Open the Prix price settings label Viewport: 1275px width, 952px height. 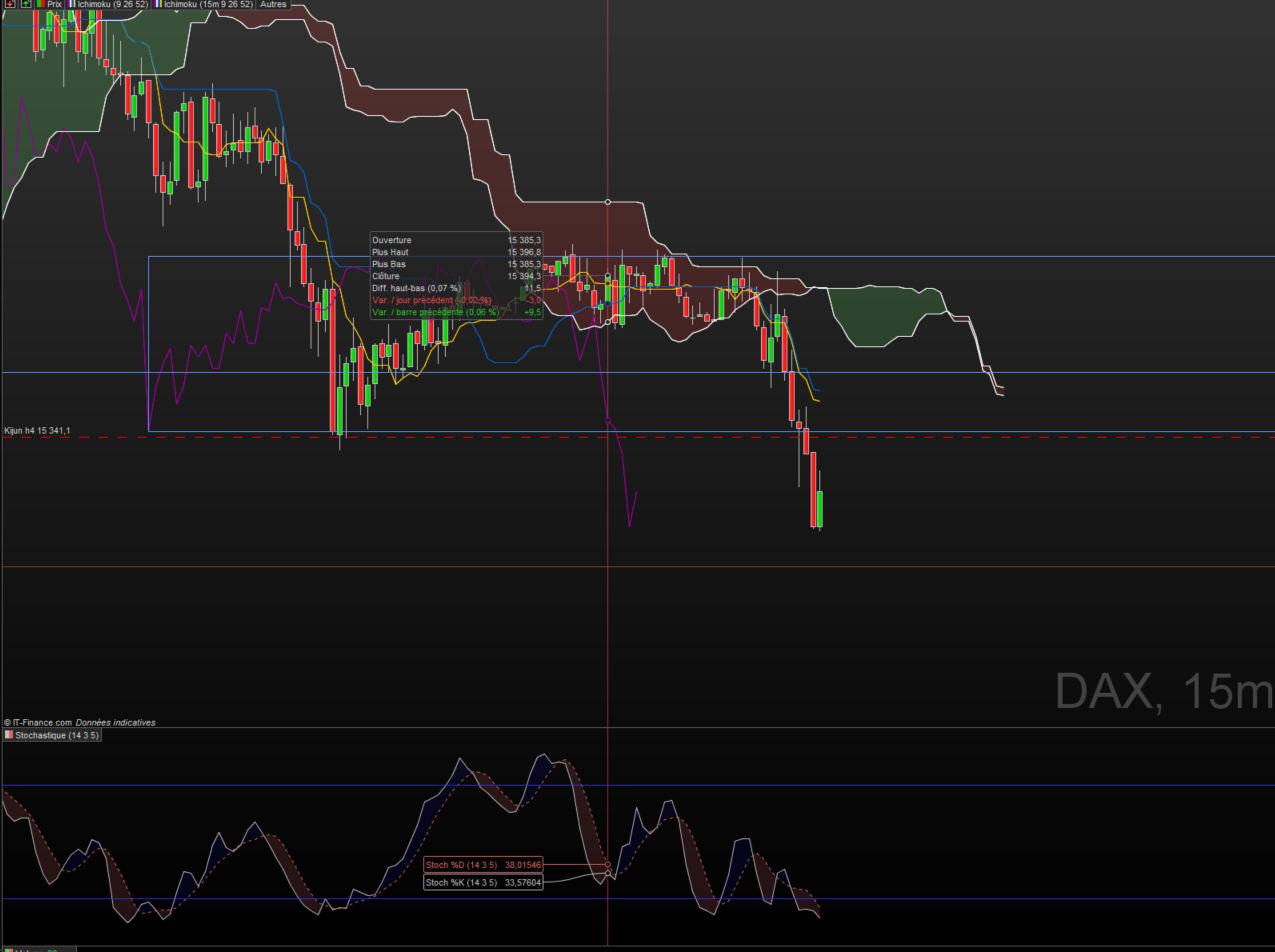[49, 4]
